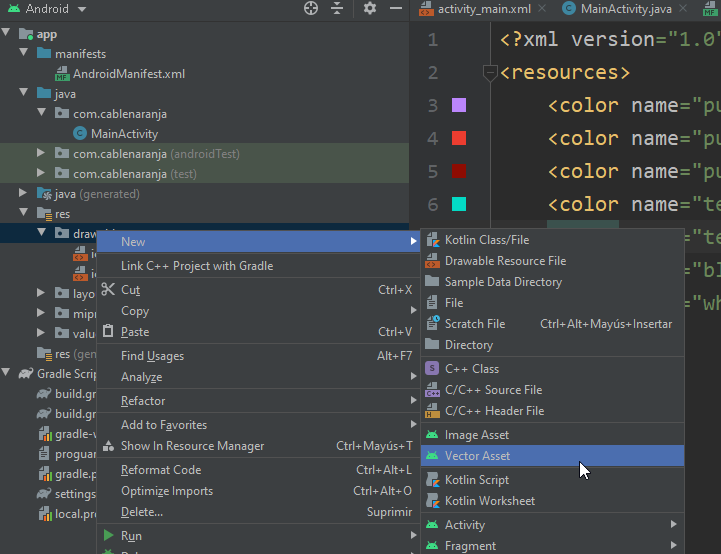Viewport: 721px width, 554px height.
Task: Open the Refactor submenu
Action: point(258,401)
